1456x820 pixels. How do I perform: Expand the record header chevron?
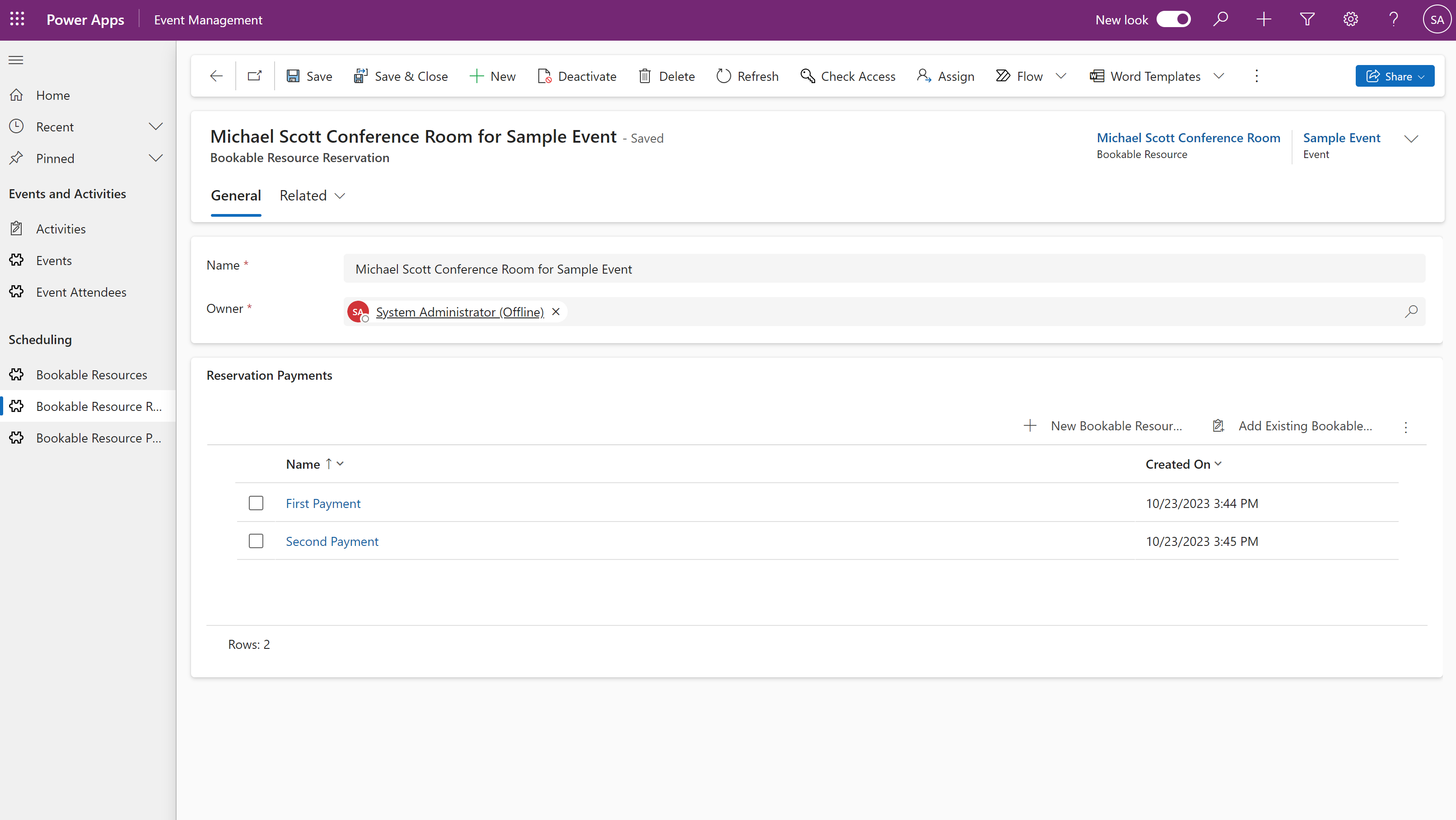[x=1411, y=139]
